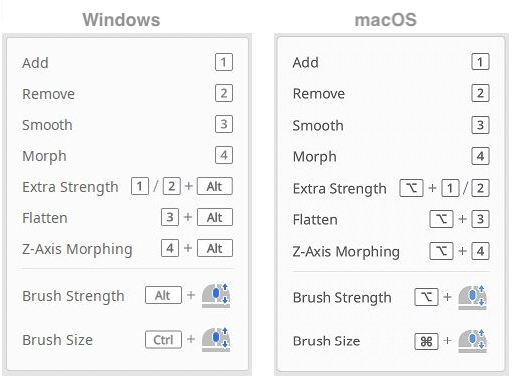The height and width of the screenshot is (378, 513).
Task: Click the Alt key in Windows Flatten row
Action: click(x=215, y=217)
